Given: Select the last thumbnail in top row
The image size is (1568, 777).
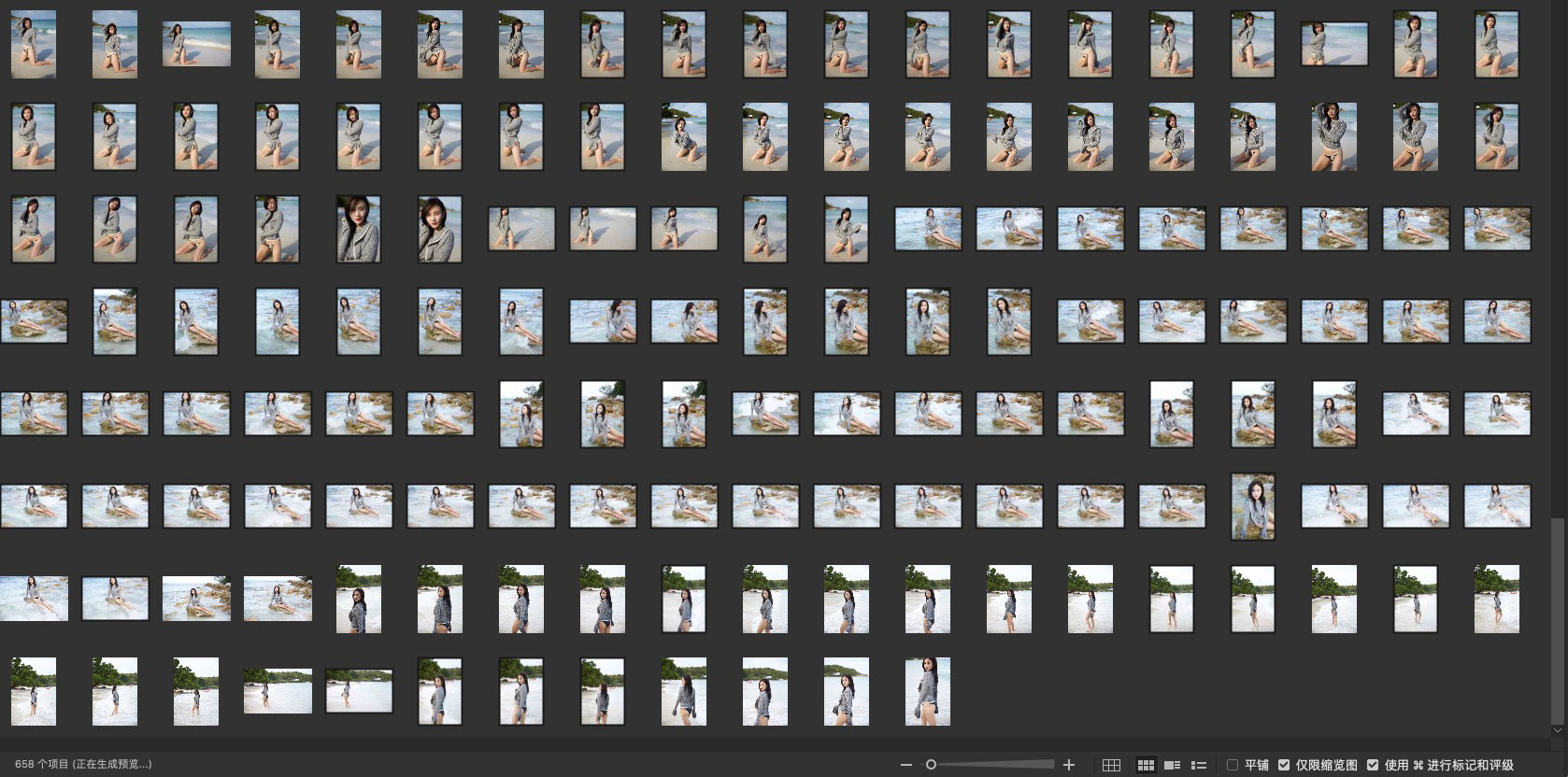Looking at the screenshot, I should click(1496, 44).
